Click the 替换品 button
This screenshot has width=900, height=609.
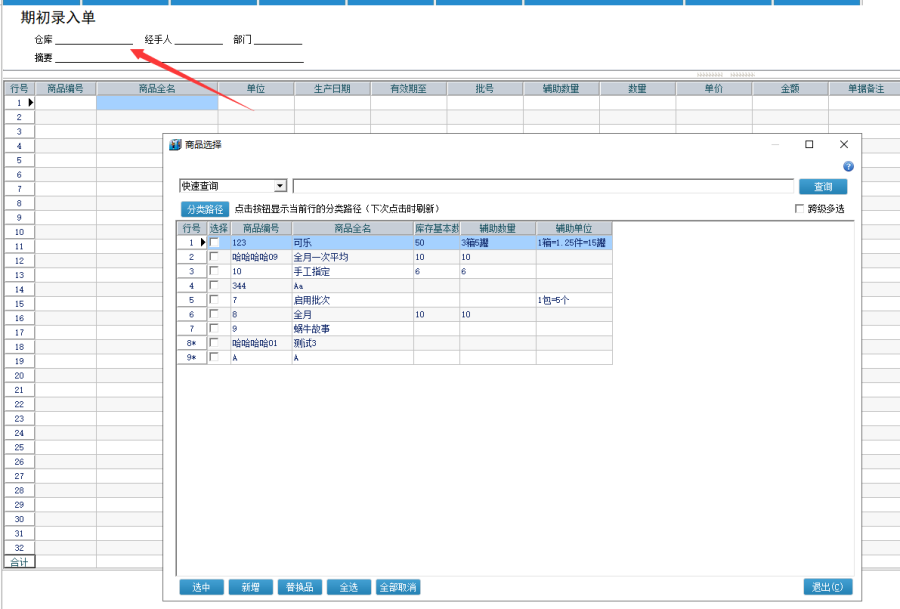coord(299,587)
